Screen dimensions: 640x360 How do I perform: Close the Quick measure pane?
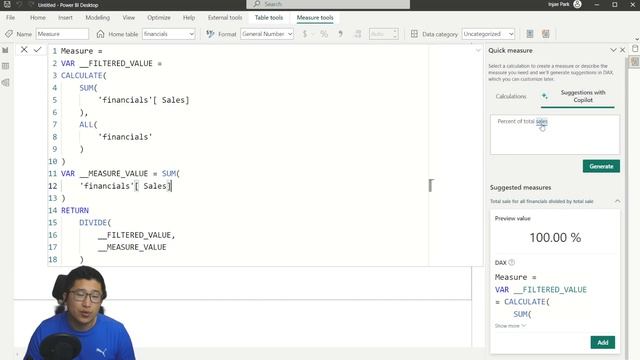tap(622, 50)
